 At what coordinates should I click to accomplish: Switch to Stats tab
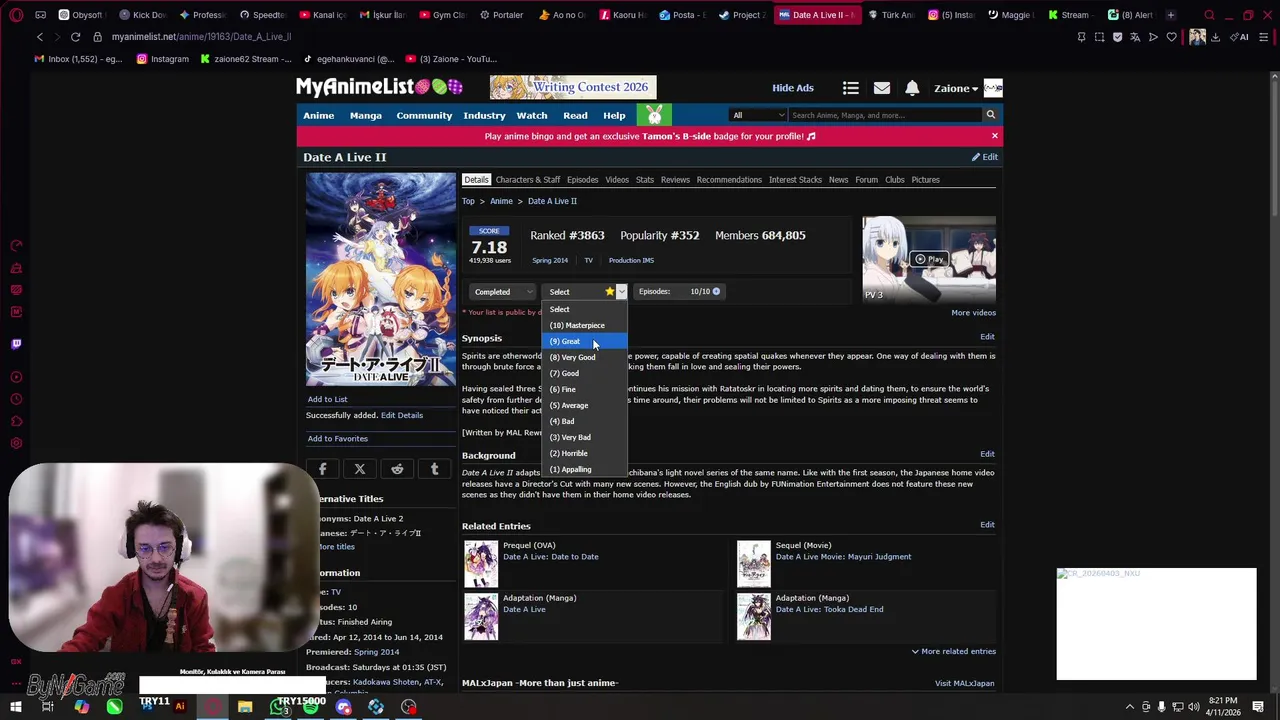(x=645, y=180)
